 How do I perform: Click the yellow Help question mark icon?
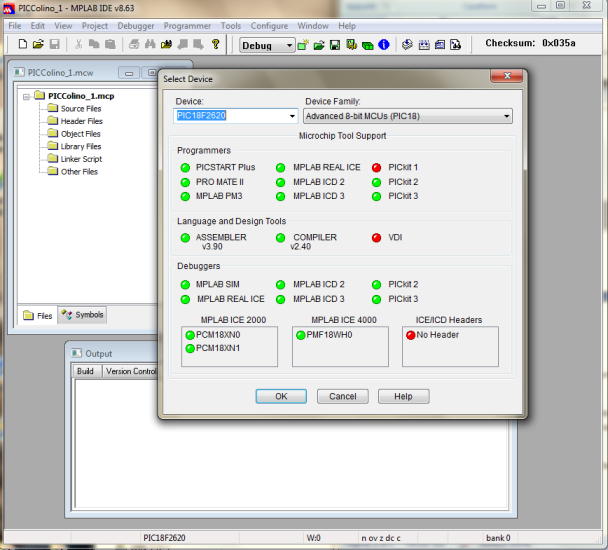coord(216,44)
